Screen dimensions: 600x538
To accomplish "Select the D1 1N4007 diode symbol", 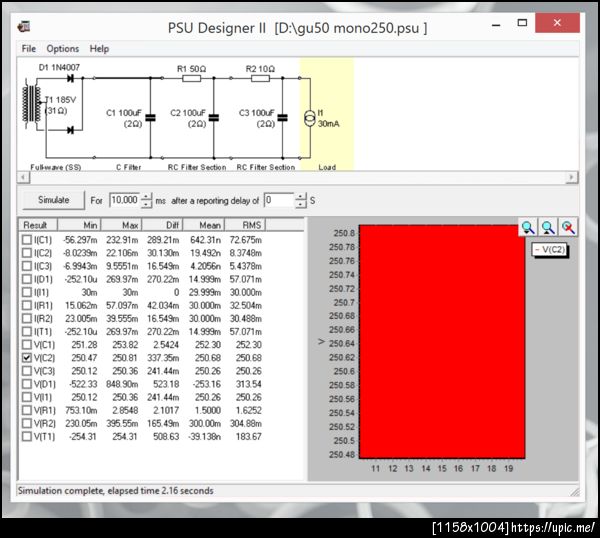I will 70,78.
